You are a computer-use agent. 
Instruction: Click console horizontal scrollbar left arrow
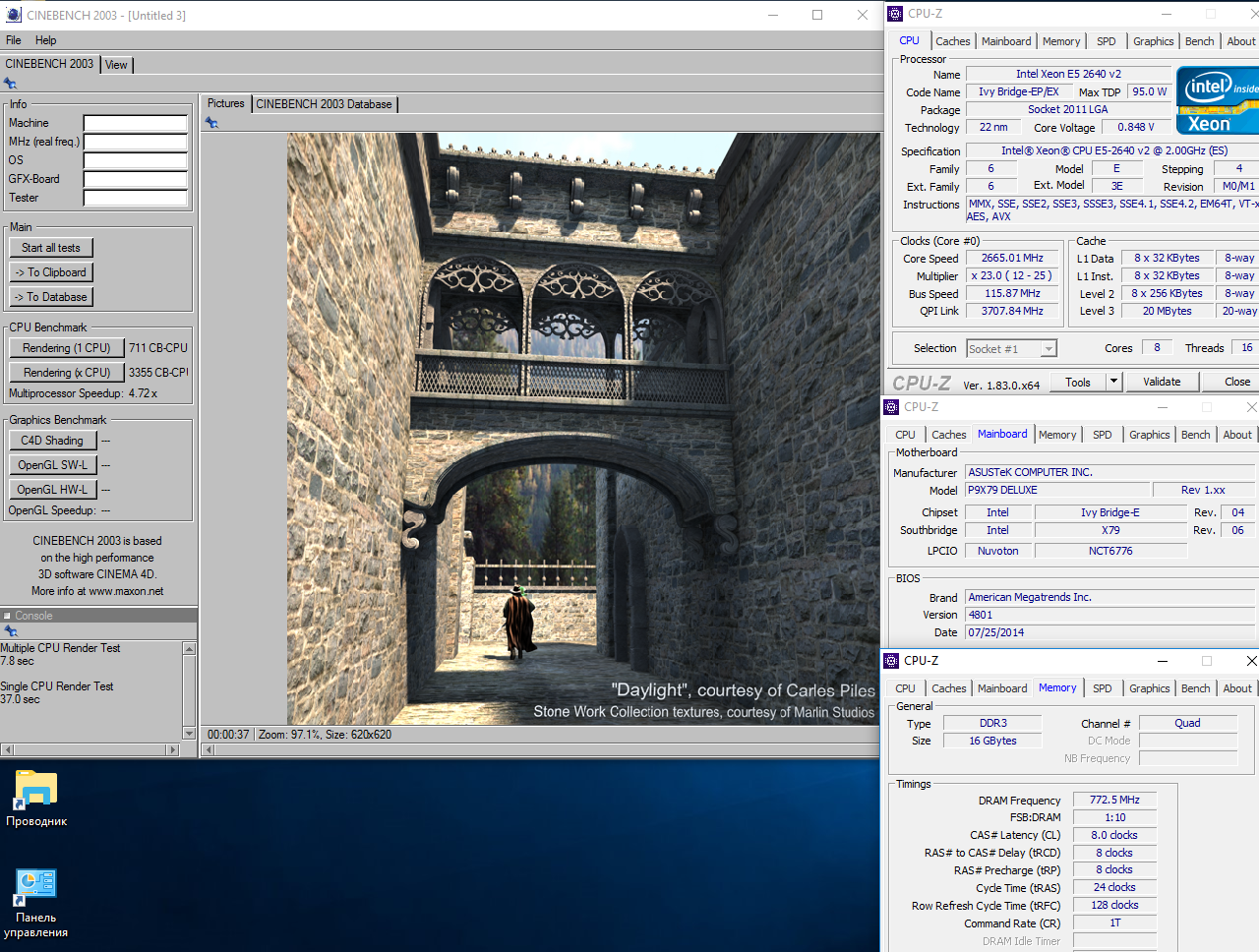click(x=7, y=749)
